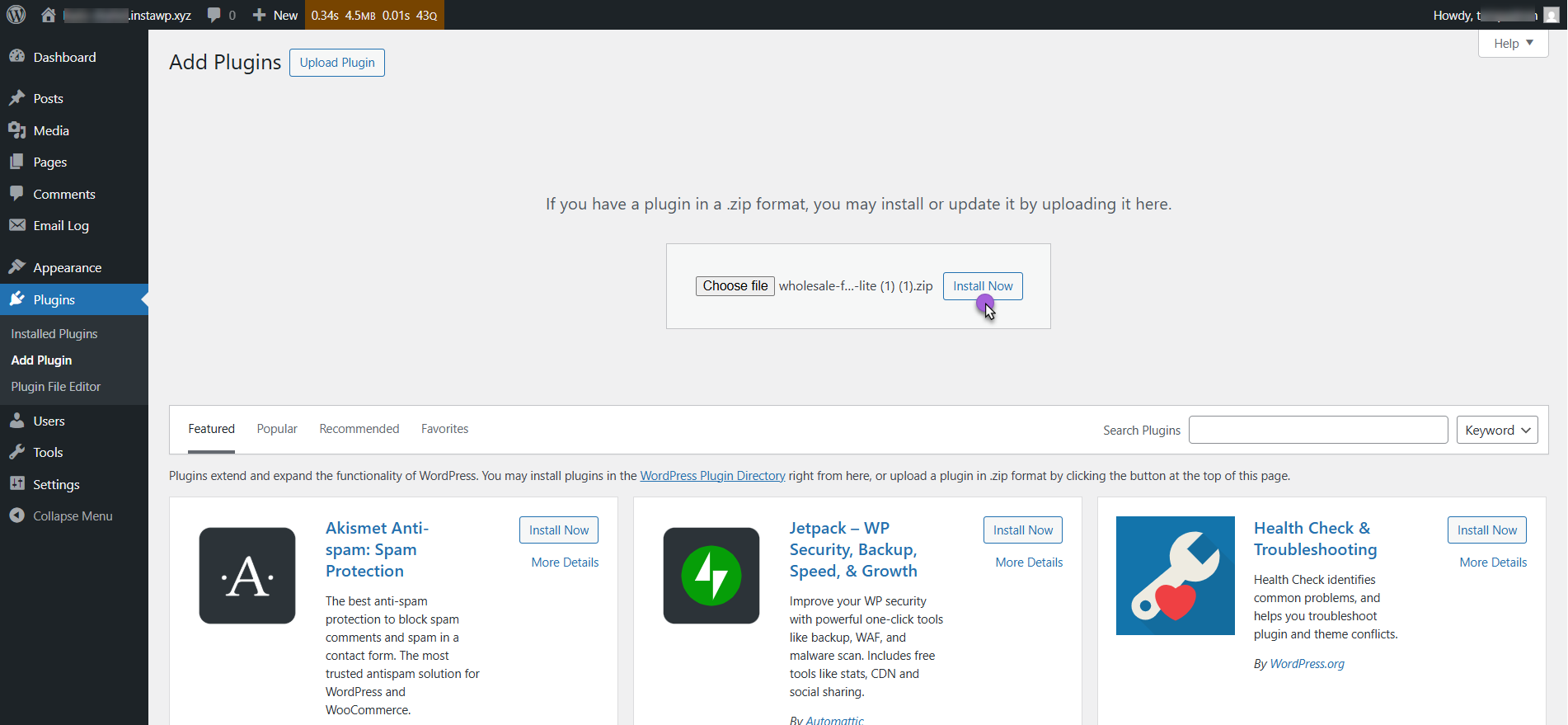Viewport: 1568px width, 725px height.
Task: Click the Appearance paintbrush icon
Action: click(17, 267)
